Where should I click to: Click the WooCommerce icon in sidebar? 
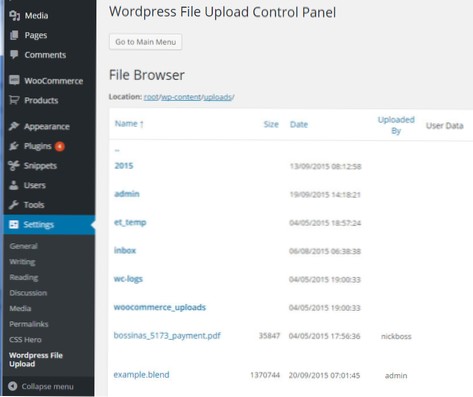pyautogui.click(x=14, y=80)
